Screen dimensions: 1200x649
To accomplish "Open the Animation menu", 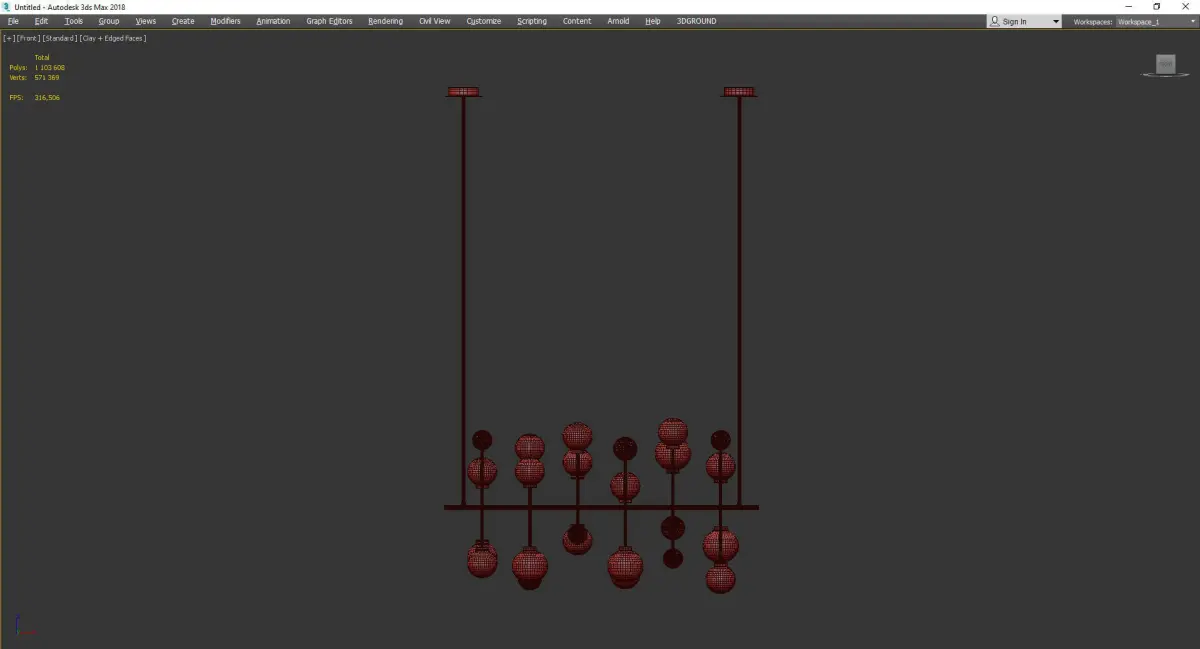I will click(273, 21).
